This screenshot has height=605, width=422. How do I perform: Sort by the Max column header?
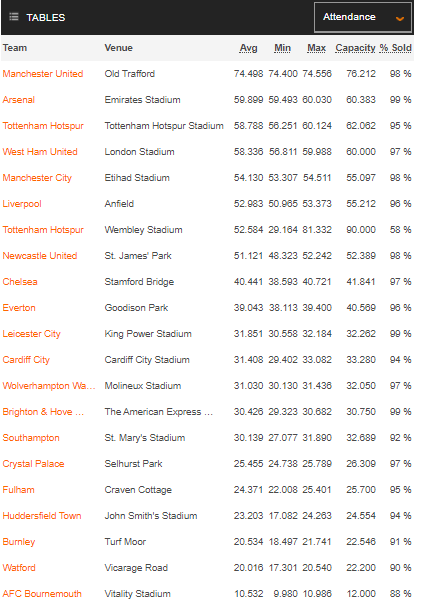point(316,48)
